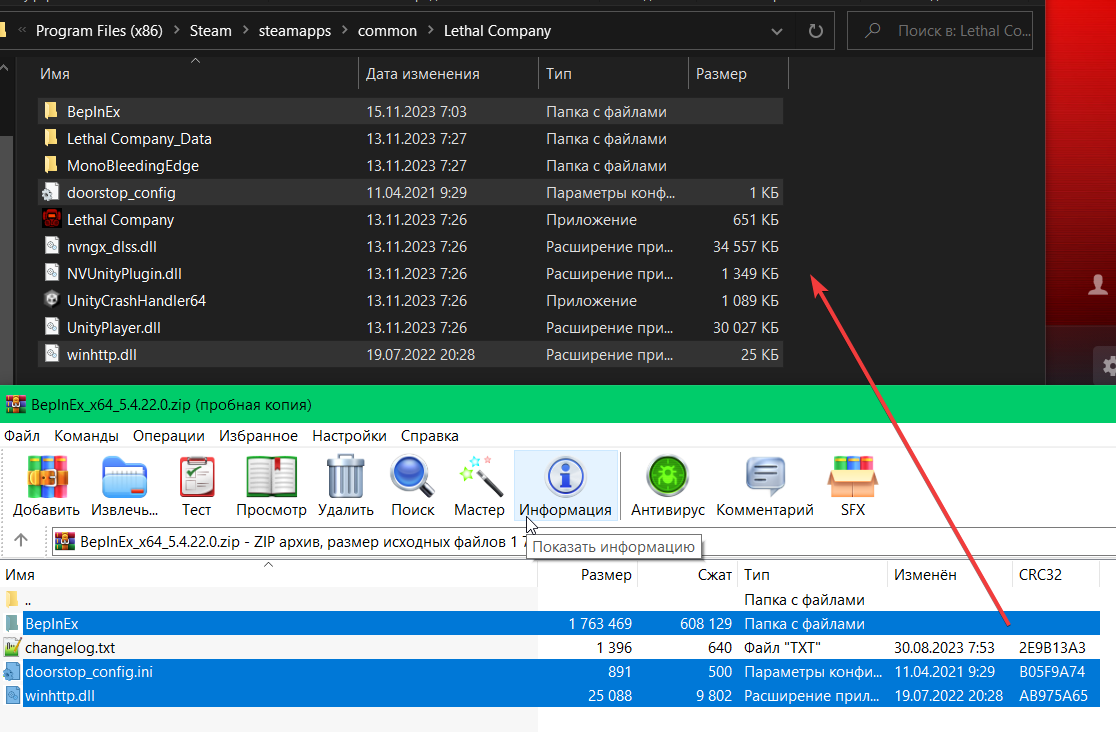Select winhttp.dll in the Explorer list
Image resolution: width=1116 pixels, height=732 pixels.
[x=410, y=355]
